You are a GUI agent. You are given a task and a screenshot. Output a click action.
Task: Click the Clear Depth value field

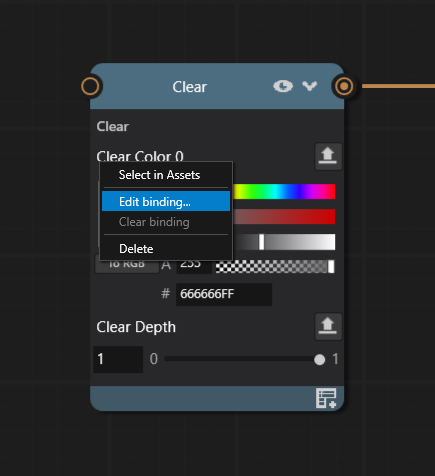click(x=118, y=359)
